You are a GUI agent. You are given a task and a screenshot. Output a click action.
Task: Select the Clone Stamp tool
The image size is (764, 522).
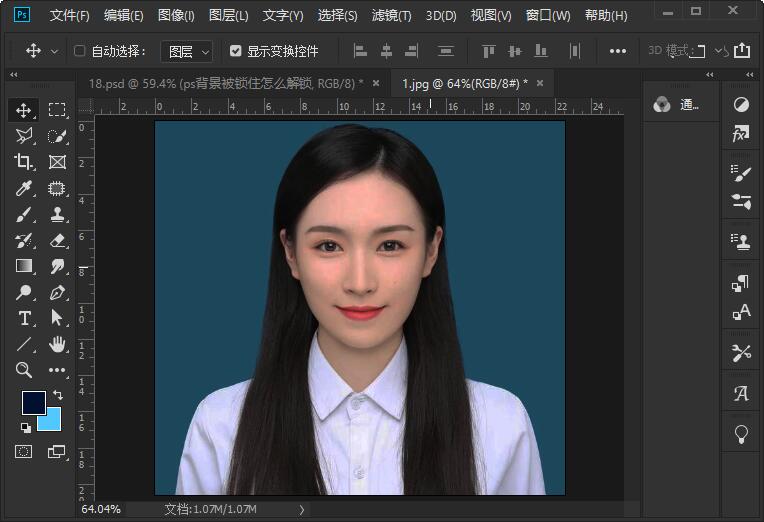(57, 214)
